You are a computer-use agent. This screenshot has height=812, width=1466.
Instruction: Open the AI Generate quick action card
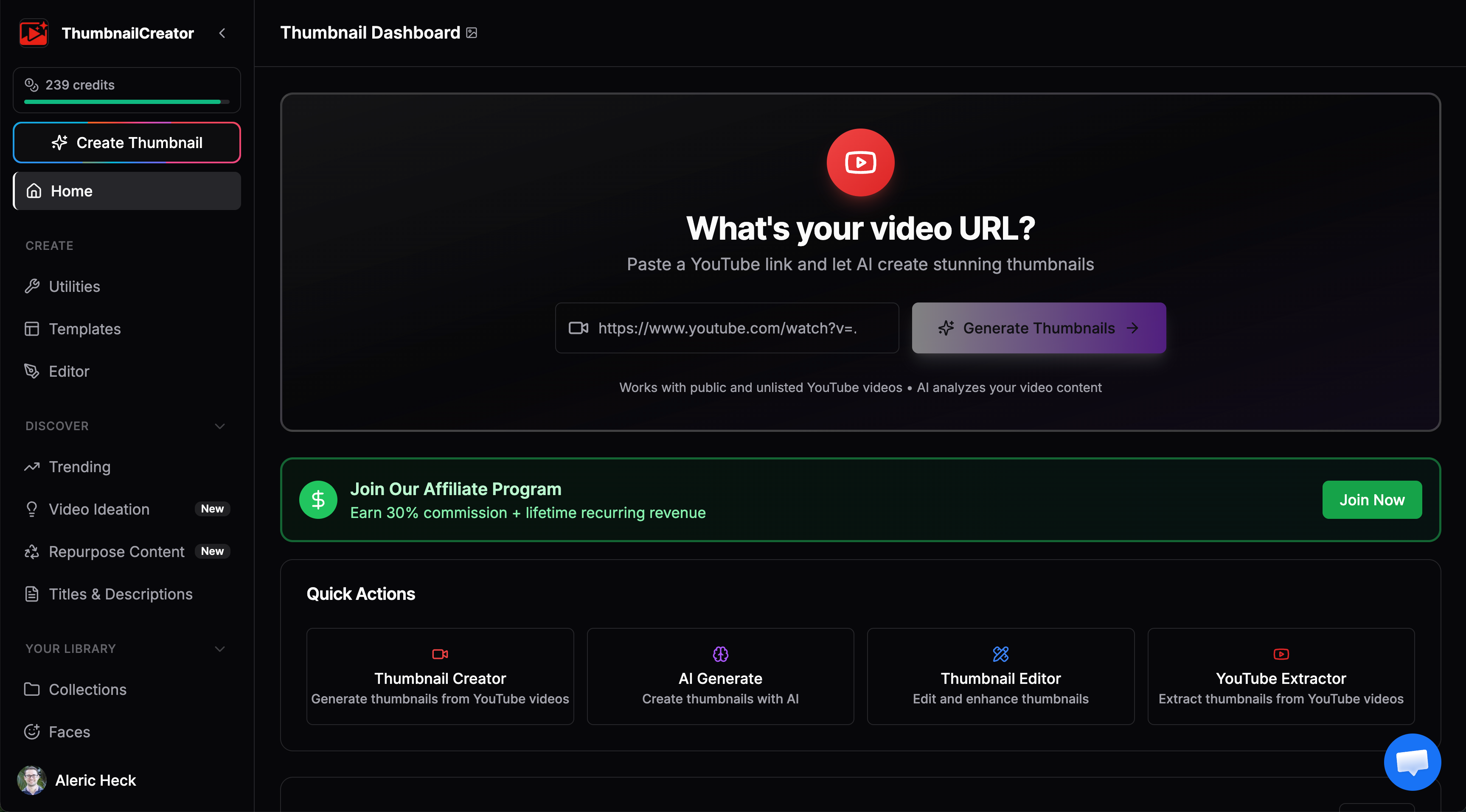pyautogui.click(x=721, y=677)
